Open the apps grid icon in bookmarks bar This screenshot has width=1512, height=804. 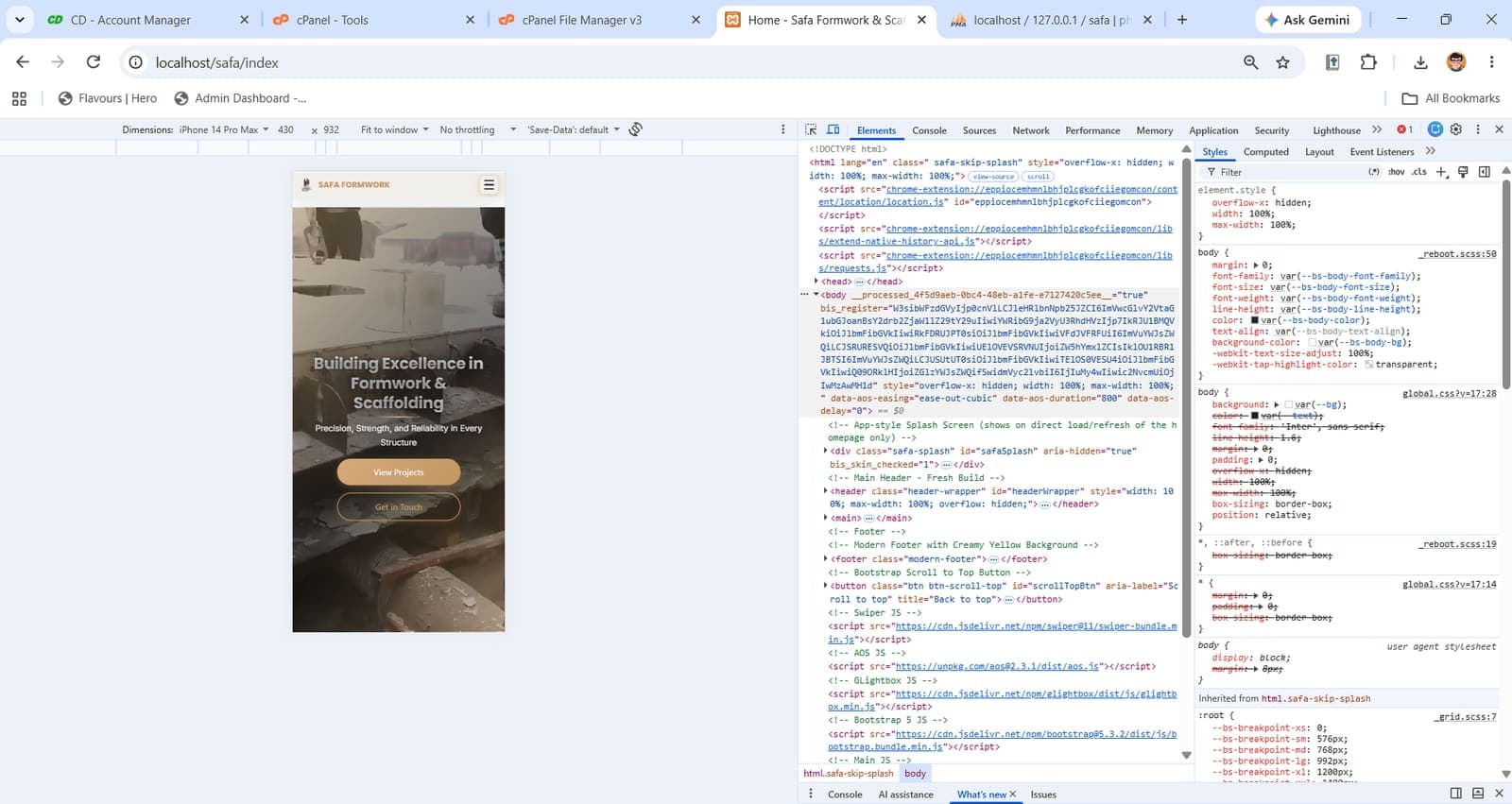19,98
